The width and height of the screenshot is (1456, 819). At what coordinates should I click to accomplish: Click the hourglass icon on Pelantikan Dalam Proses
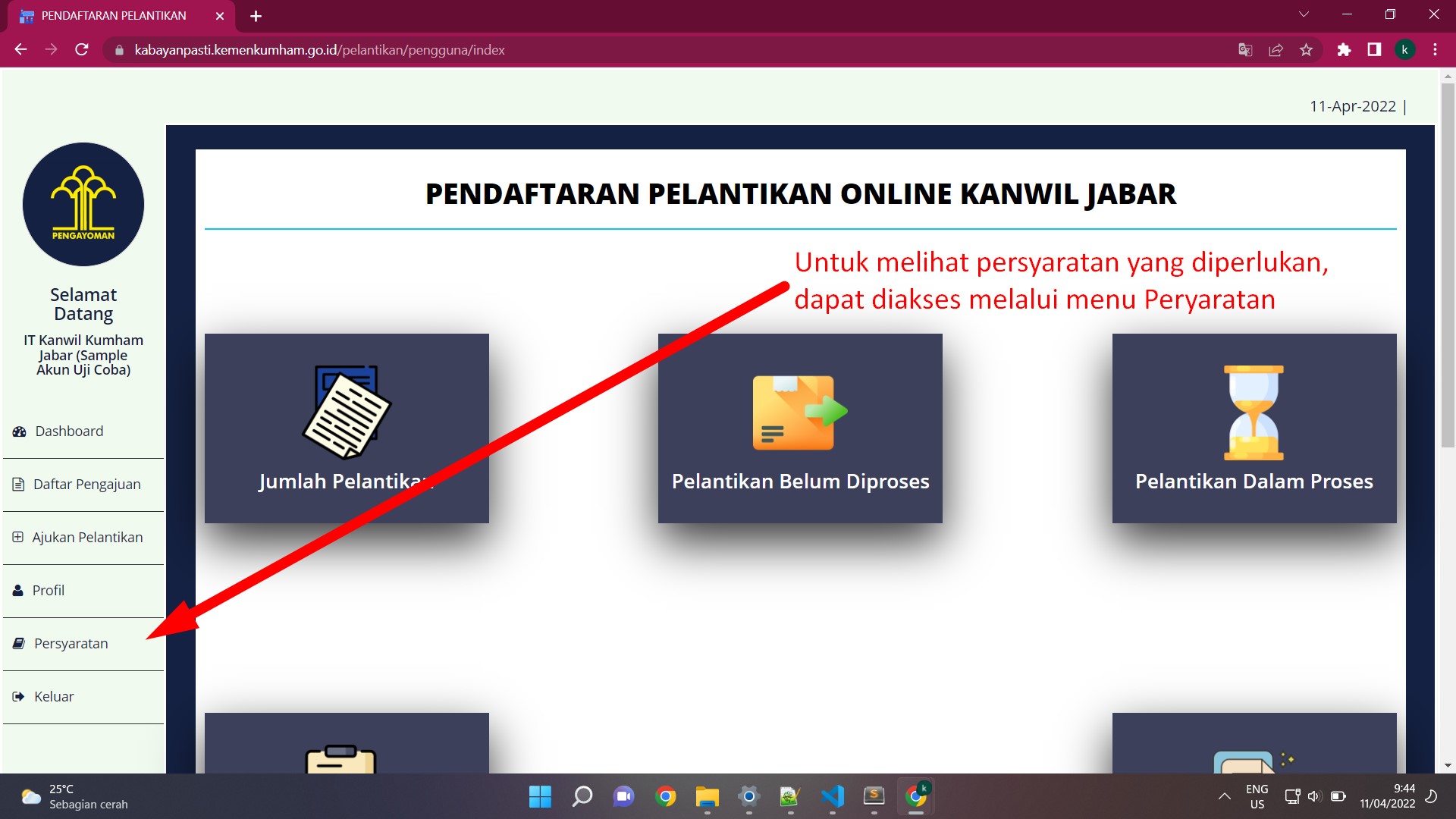click(x=1254, y=413)
